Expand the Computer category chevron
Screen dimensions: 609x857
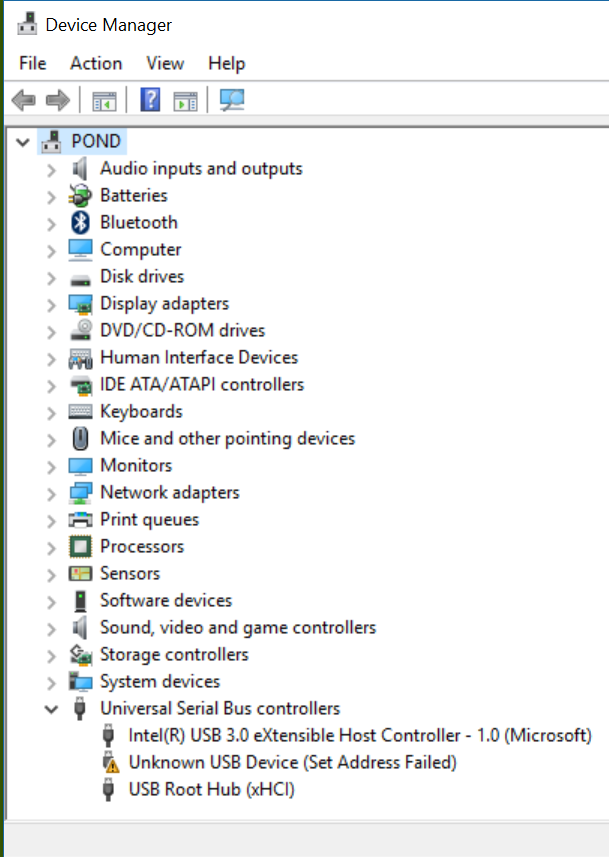click(x=51, y=251)
